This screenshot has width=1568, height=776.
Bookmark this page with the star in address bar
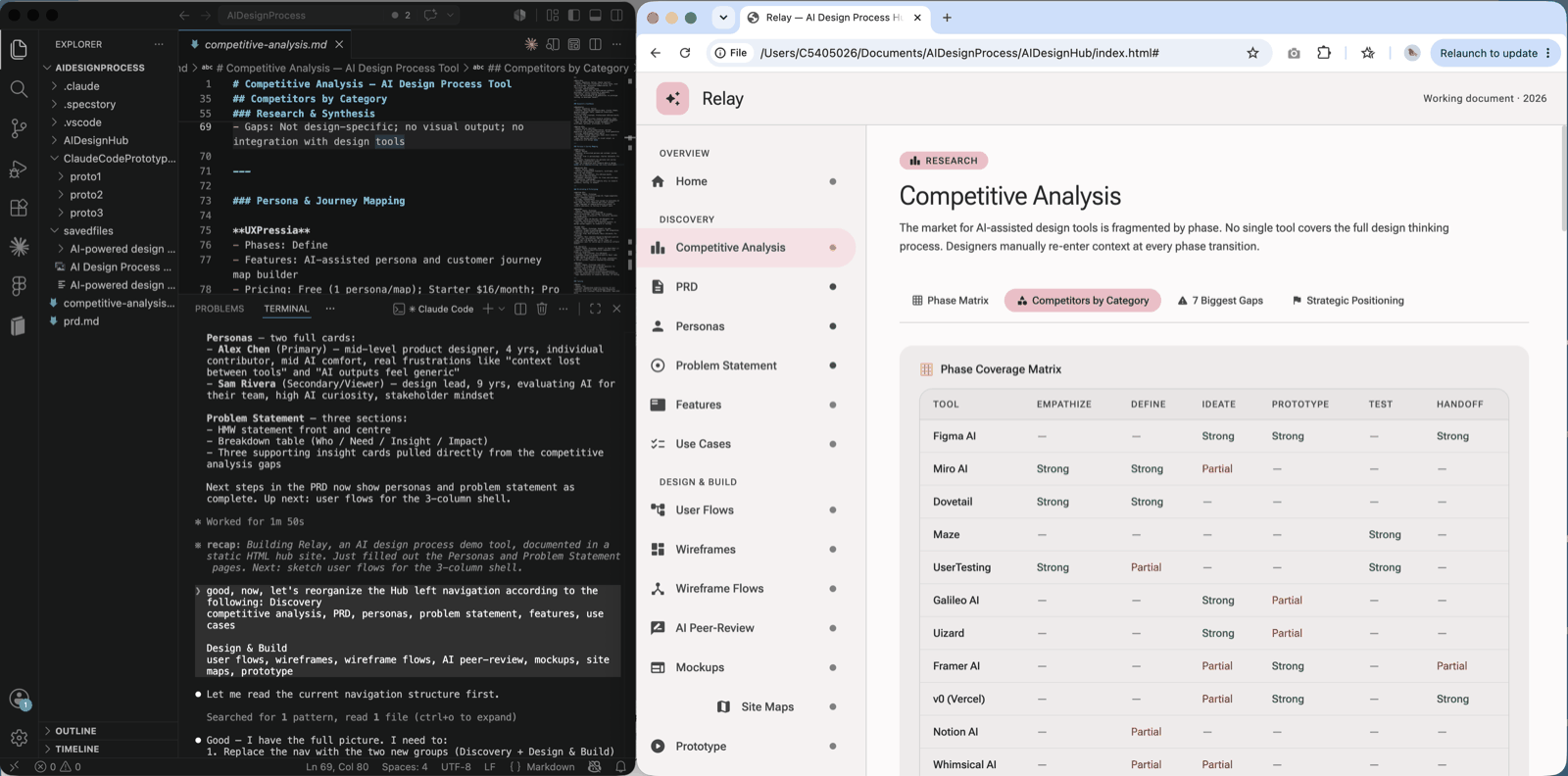click(x=1252, y=53)
